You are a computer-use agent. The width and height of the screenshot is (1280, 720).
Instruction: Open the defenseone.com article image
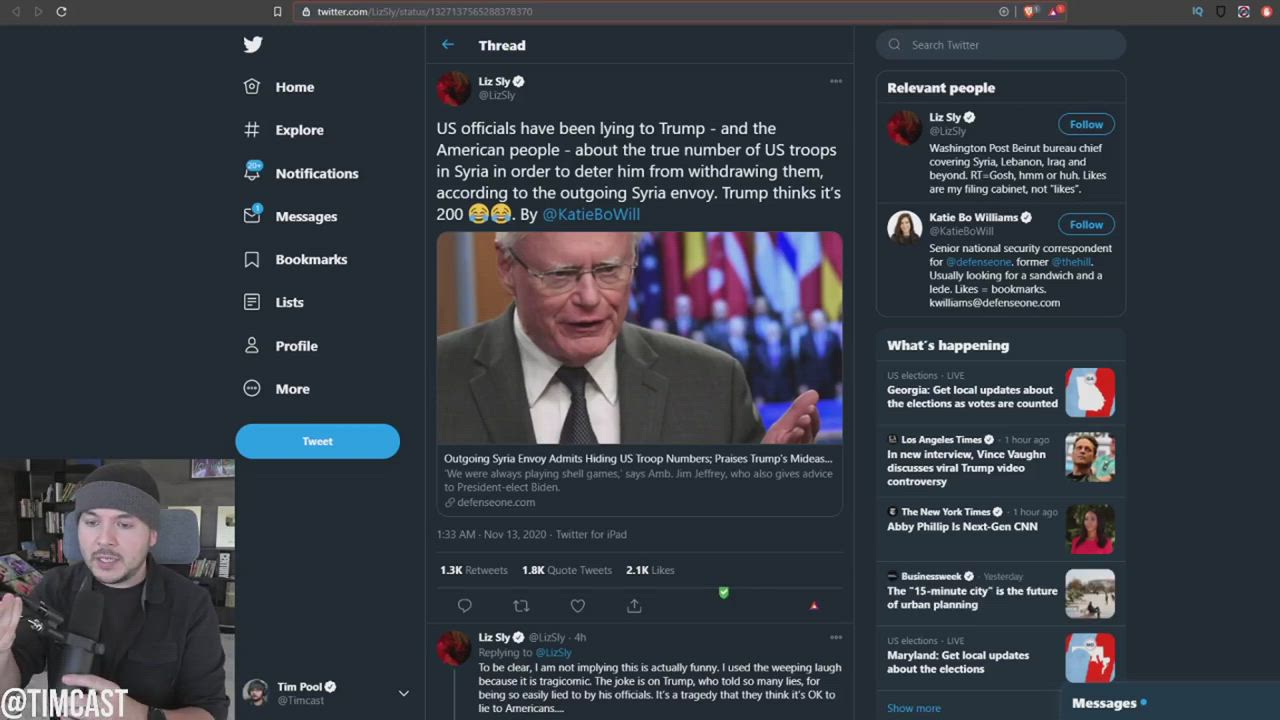pos(639,338)
